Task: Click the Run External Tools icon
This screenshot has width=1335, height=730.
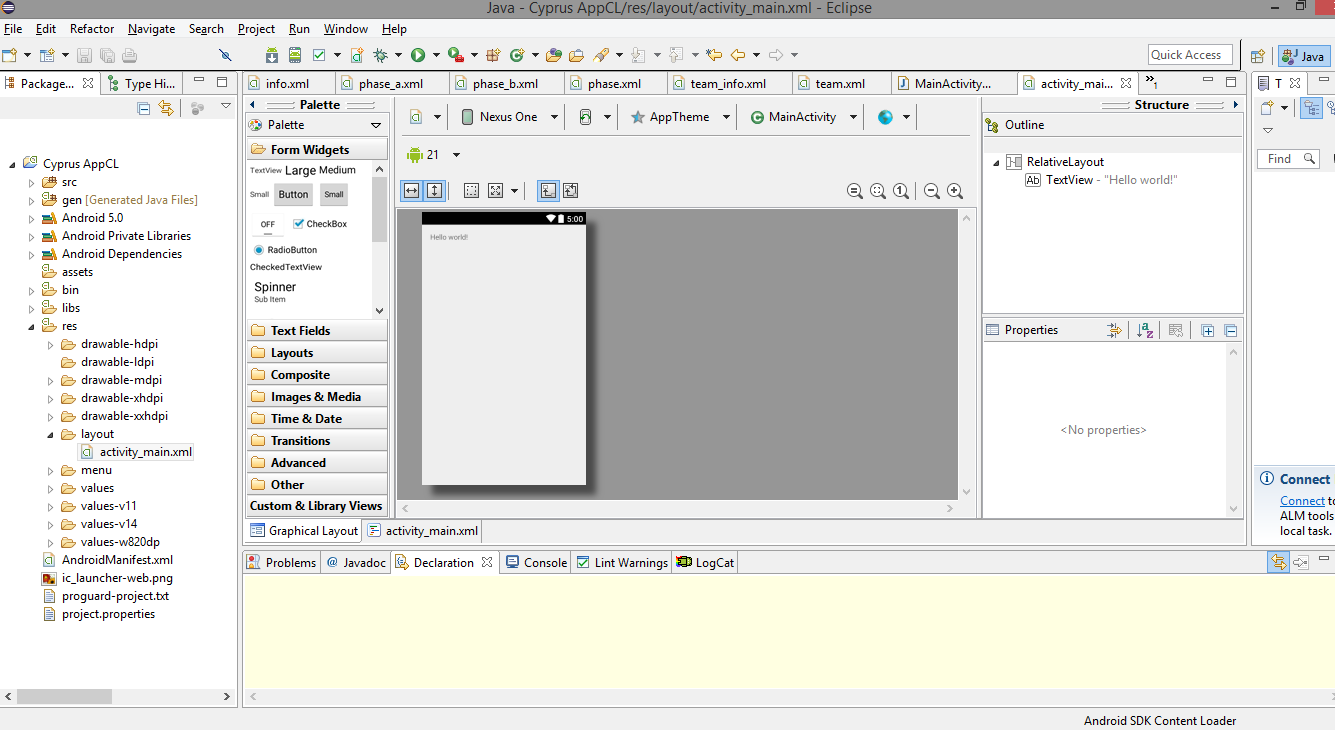Action: click(x=456, y=55)
